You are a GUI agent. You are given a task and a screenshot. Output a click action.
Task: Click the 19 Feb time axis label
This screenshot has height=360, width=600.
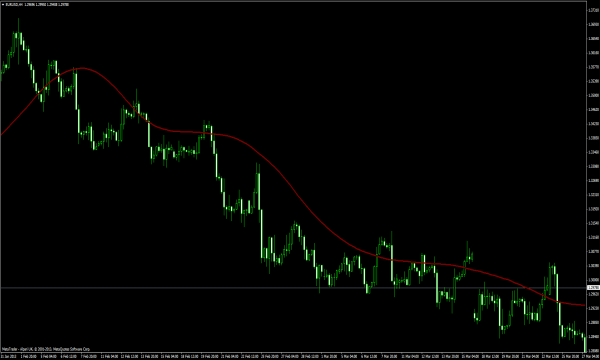click(x=209, y=357)
